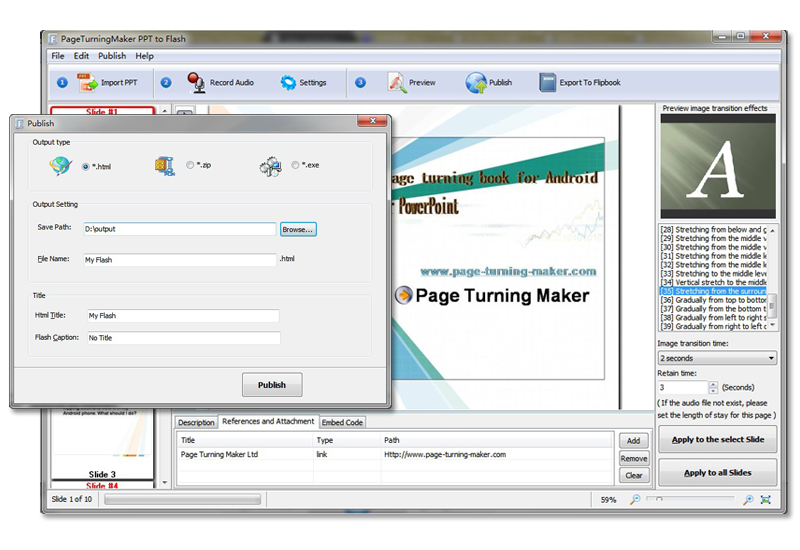Open Settings via the gear icon
800x550 pixels.
[288, 82]
